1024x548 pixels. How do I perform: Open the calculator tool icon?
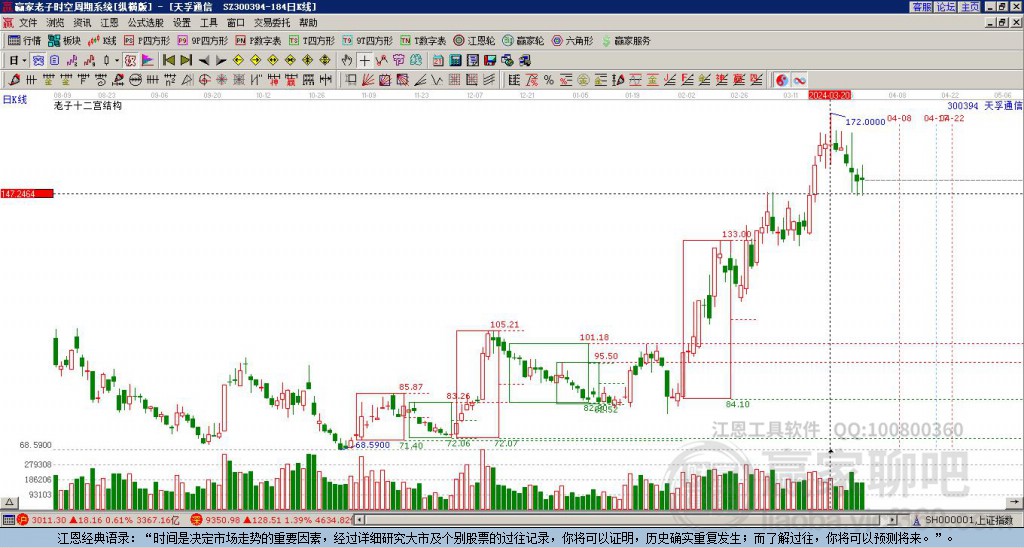455,61
